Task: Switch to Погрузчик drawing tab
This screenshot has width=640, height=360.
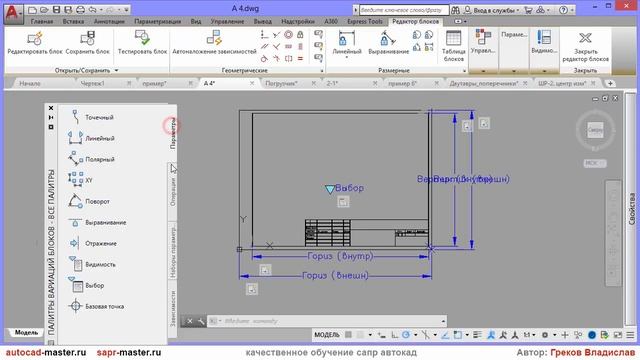Action: (281, 83)
